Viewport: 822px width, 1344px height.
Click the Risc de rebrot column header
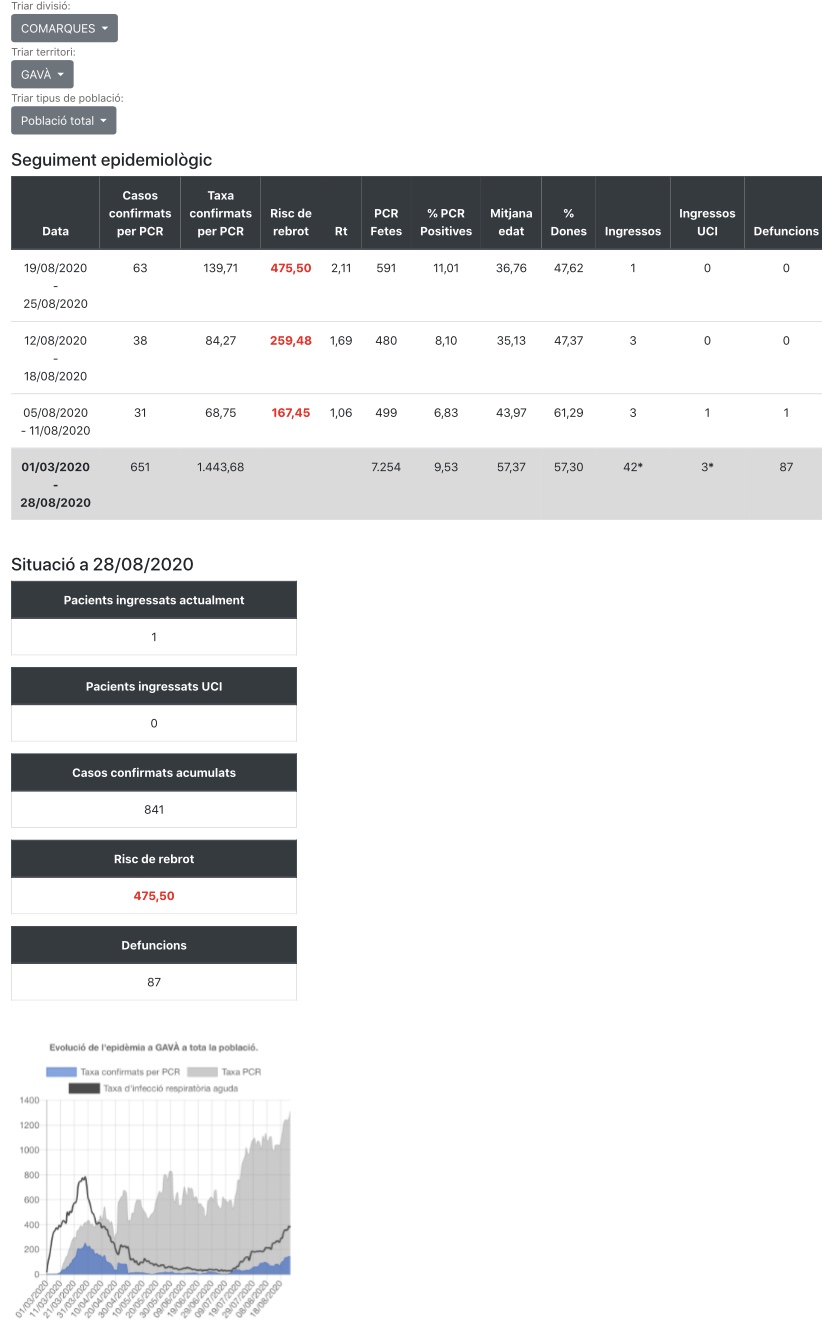point(291,222)
